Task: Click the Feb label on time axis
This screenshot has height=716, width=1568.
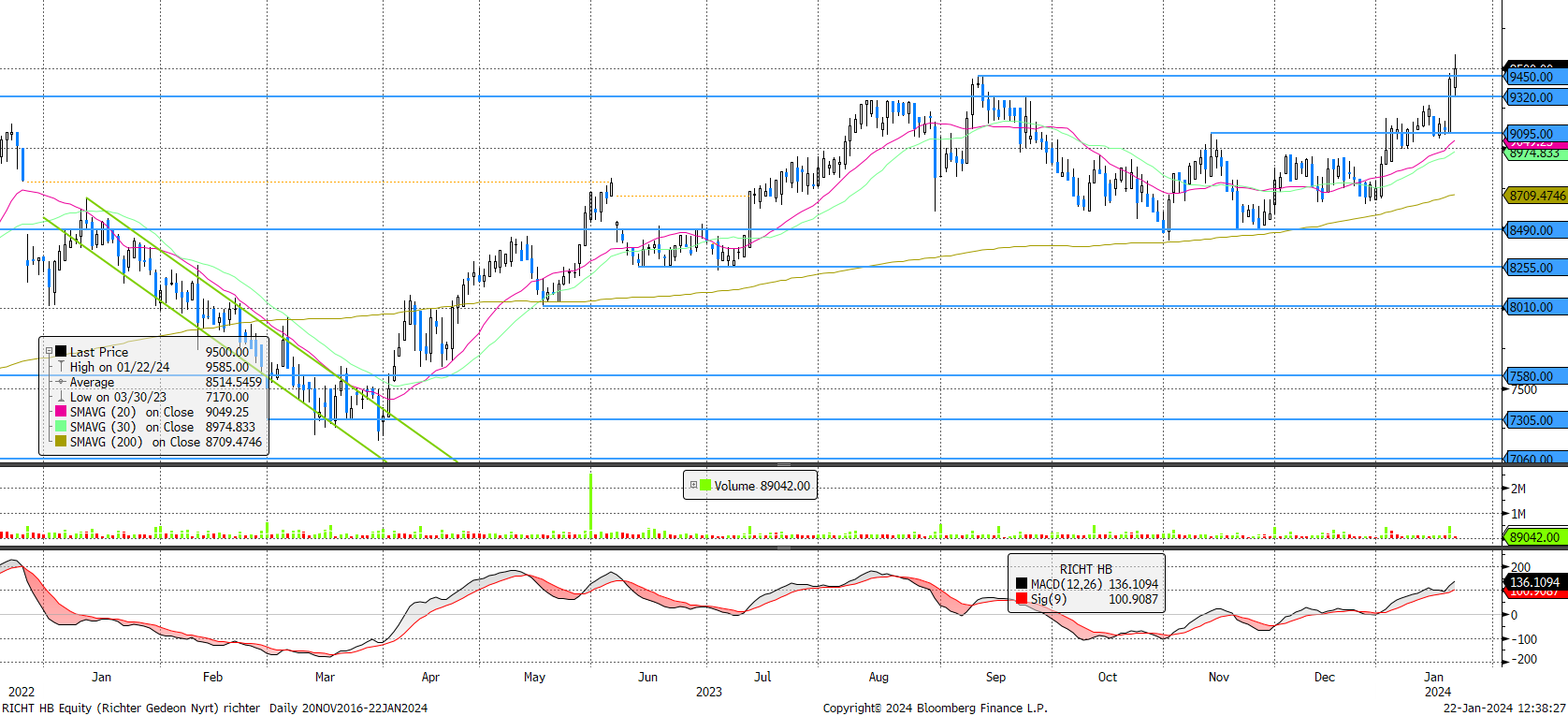Action: click(212, 677)
